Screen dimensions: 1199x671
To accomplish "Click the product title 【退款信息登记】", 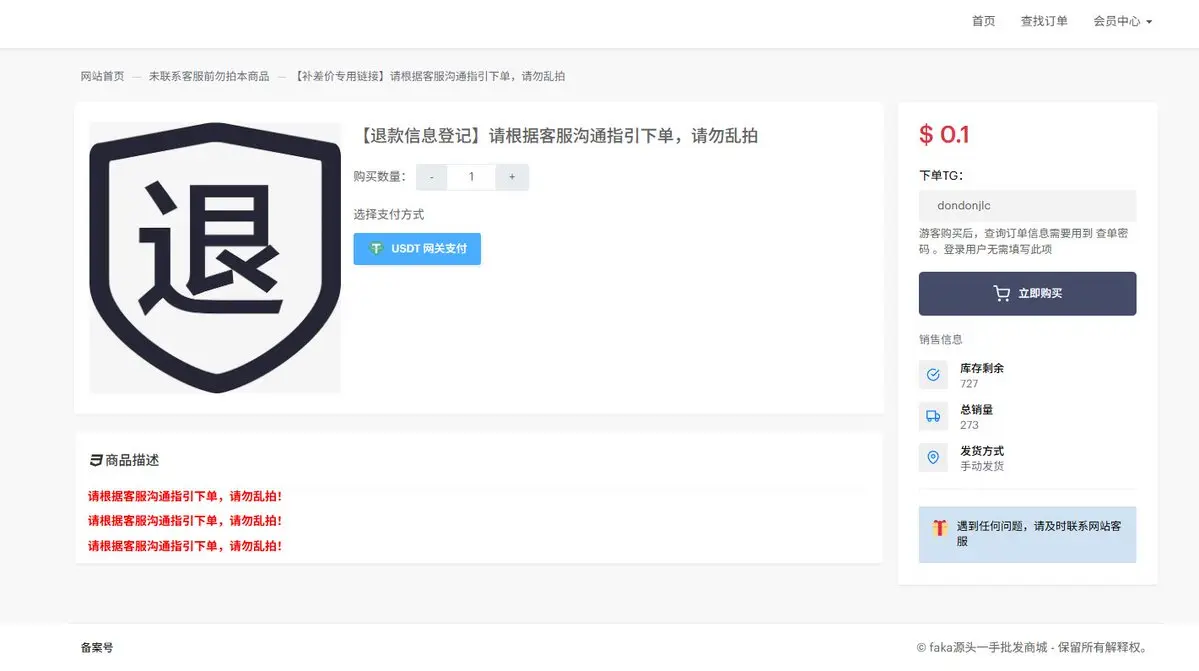I will click(x=557, y=136).
